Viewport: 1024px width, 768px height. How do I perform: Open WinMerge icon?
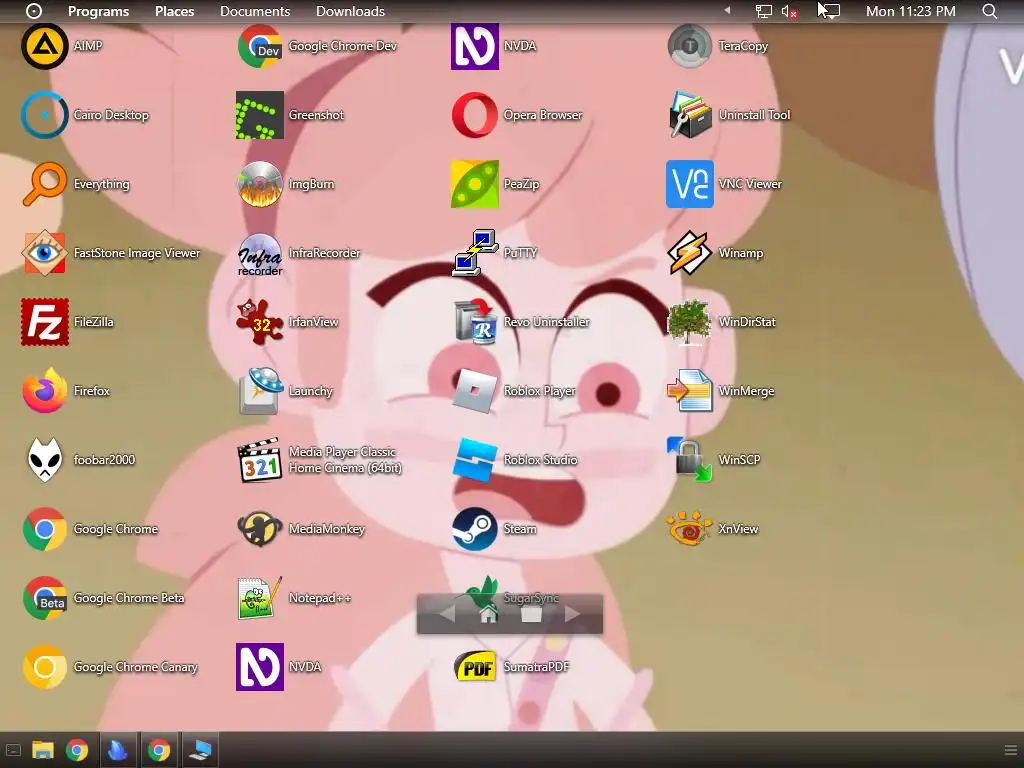690,391
